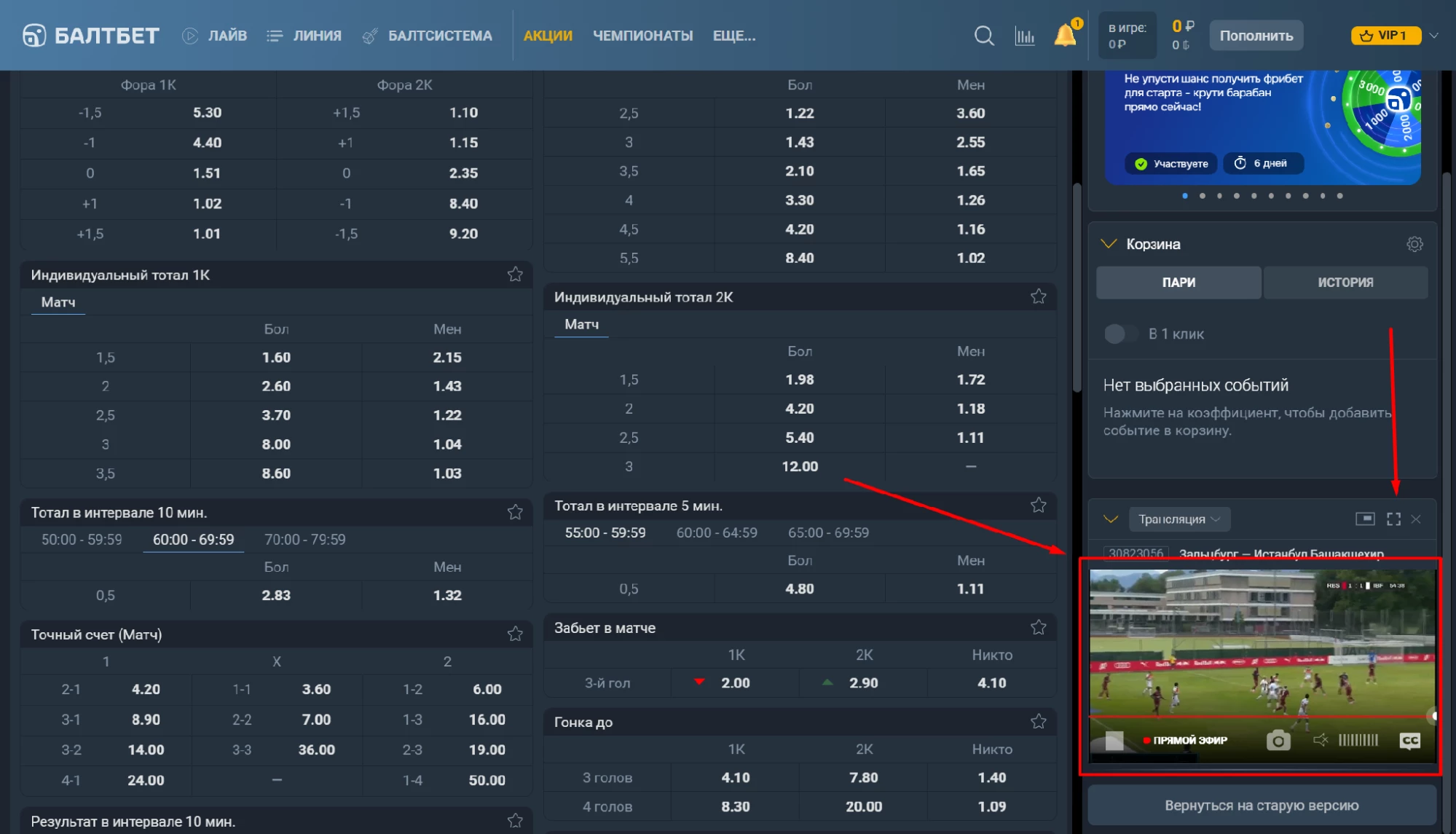The height and width of the screenshot is (834, 1456).
Task: Open the search magnifier icon
Action: pos(984,35)
